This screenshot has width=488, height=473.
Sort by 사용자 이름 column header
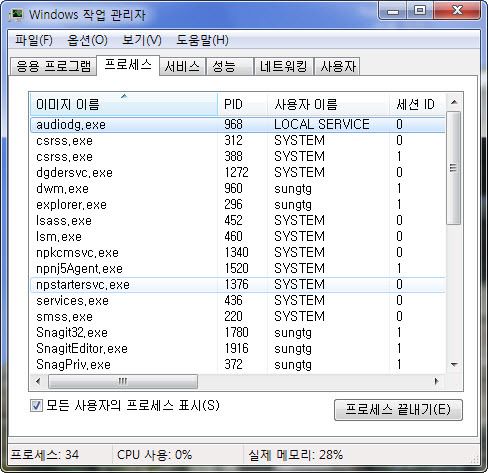pyautogui.click(x=328, y=105)
